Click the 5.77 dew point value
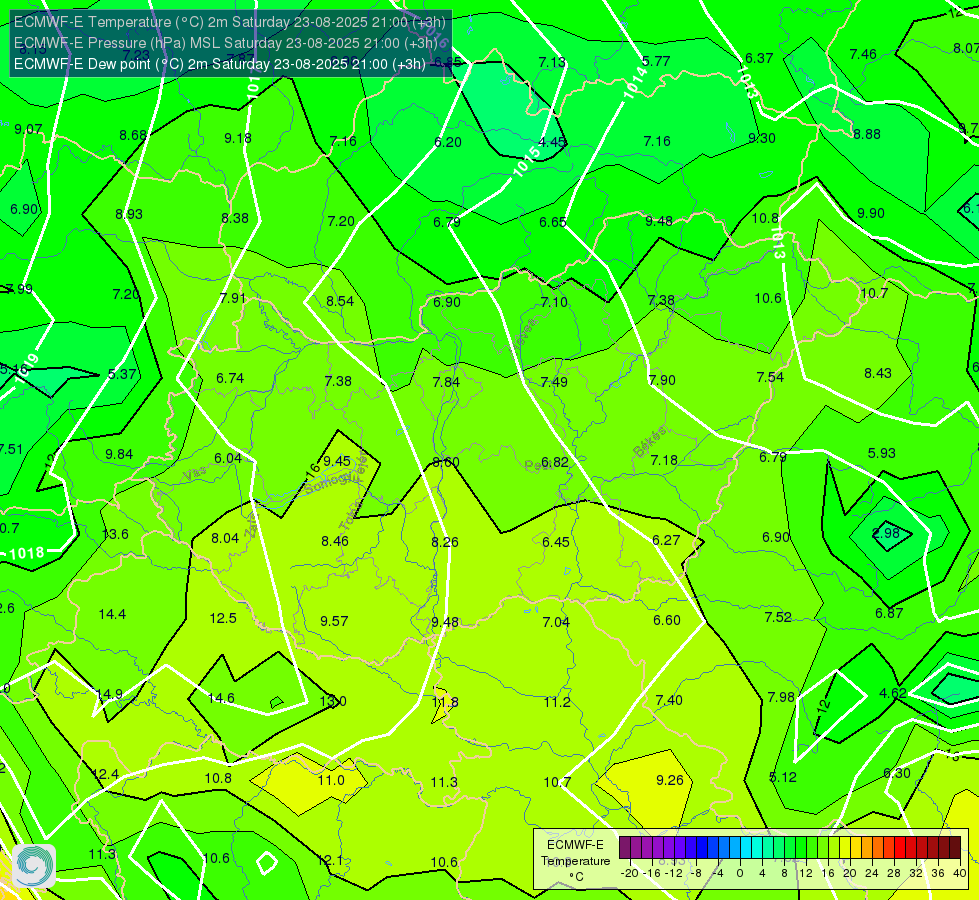Viewport: 979px width, 900px height. (x=656, y=61)
